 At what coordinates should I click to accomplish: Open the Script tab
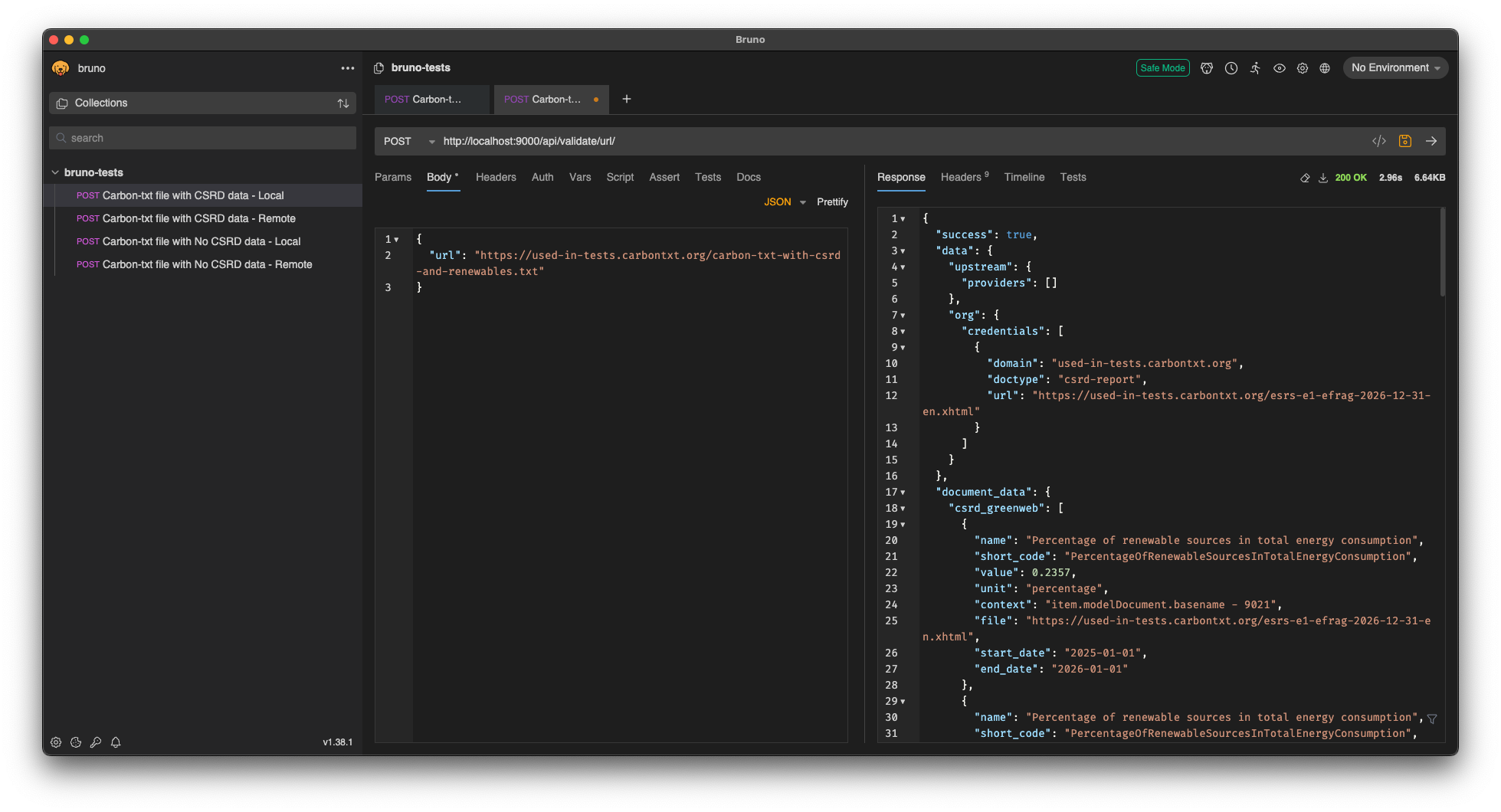pyautogui.click(x=620, y=178)
